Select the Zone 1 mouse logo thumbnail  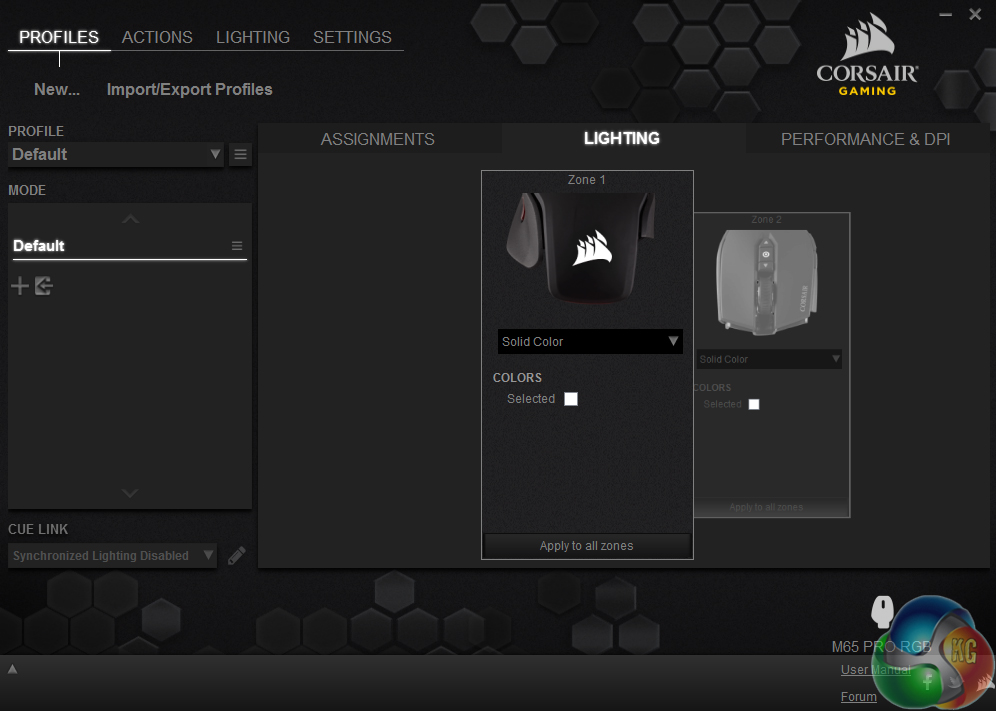pyautogui.click(x=581, y=248)
